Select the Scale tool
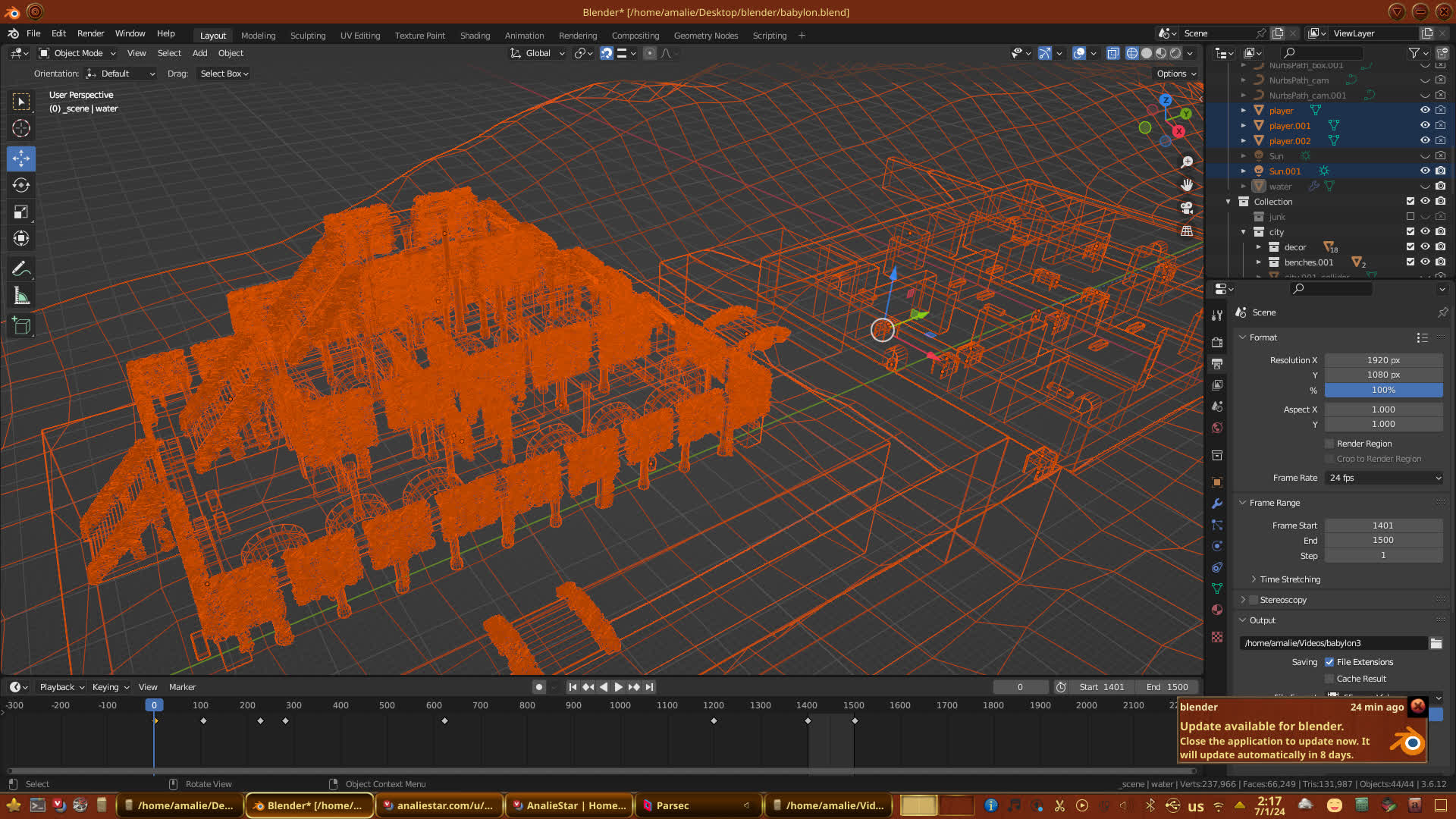This screenshot has width=1456, height=819. [21, 212]
